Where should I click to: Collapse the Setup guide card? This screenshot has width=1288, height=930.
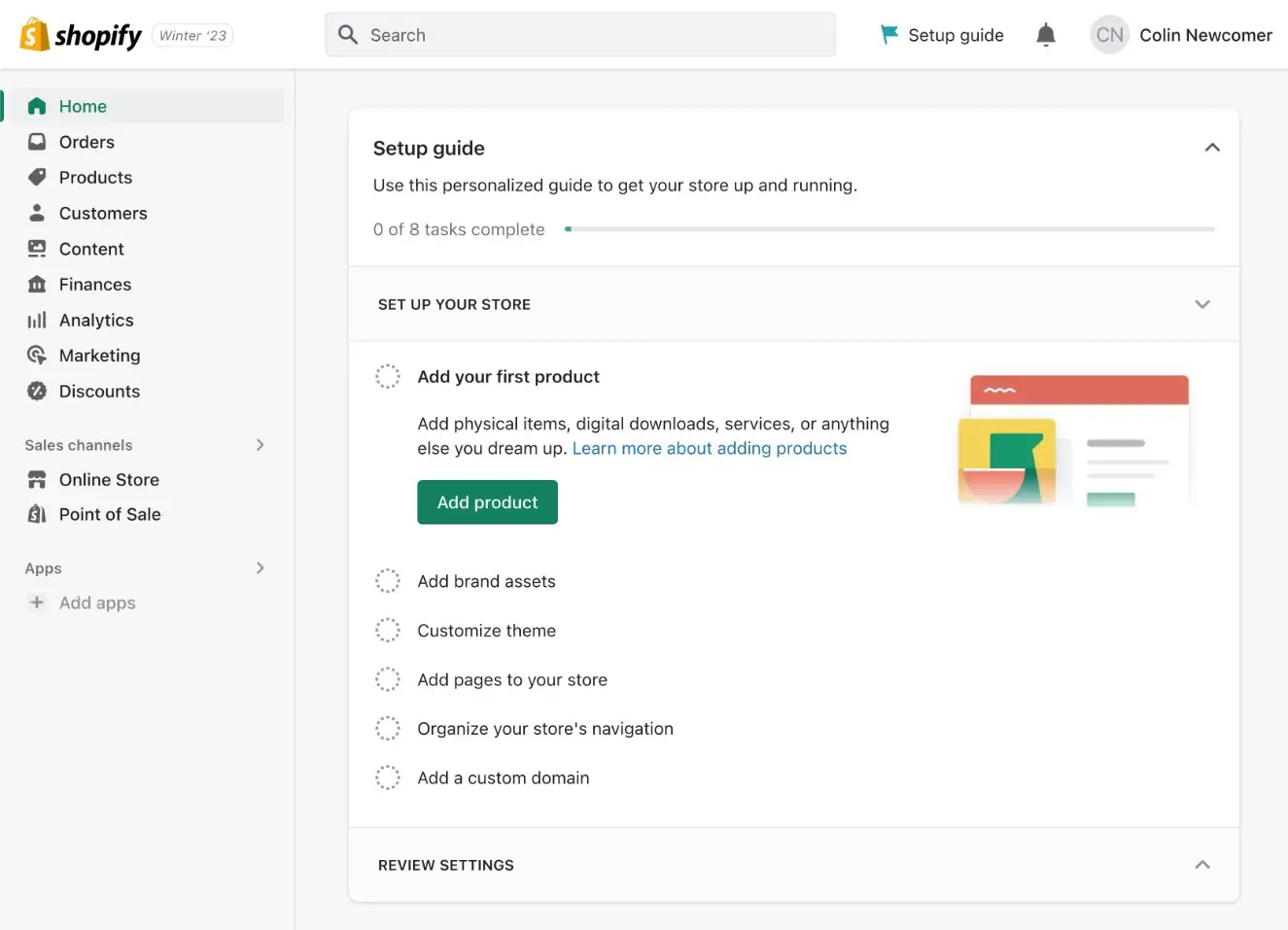[1212, 148]
